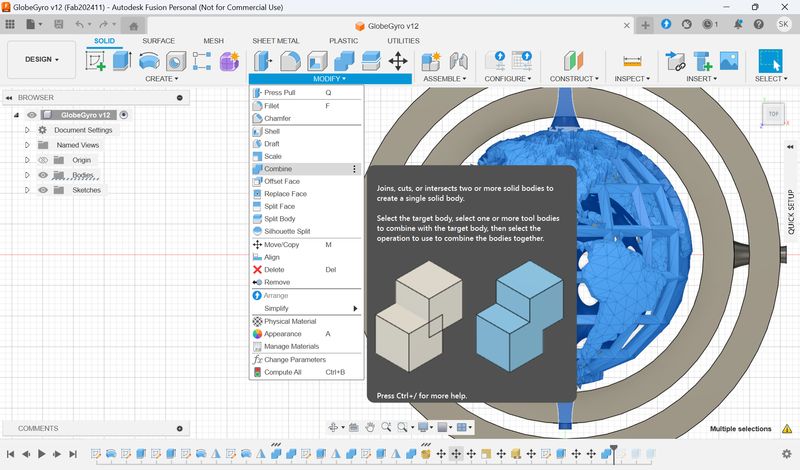Click the Measure tool icon

coord(632,61)
